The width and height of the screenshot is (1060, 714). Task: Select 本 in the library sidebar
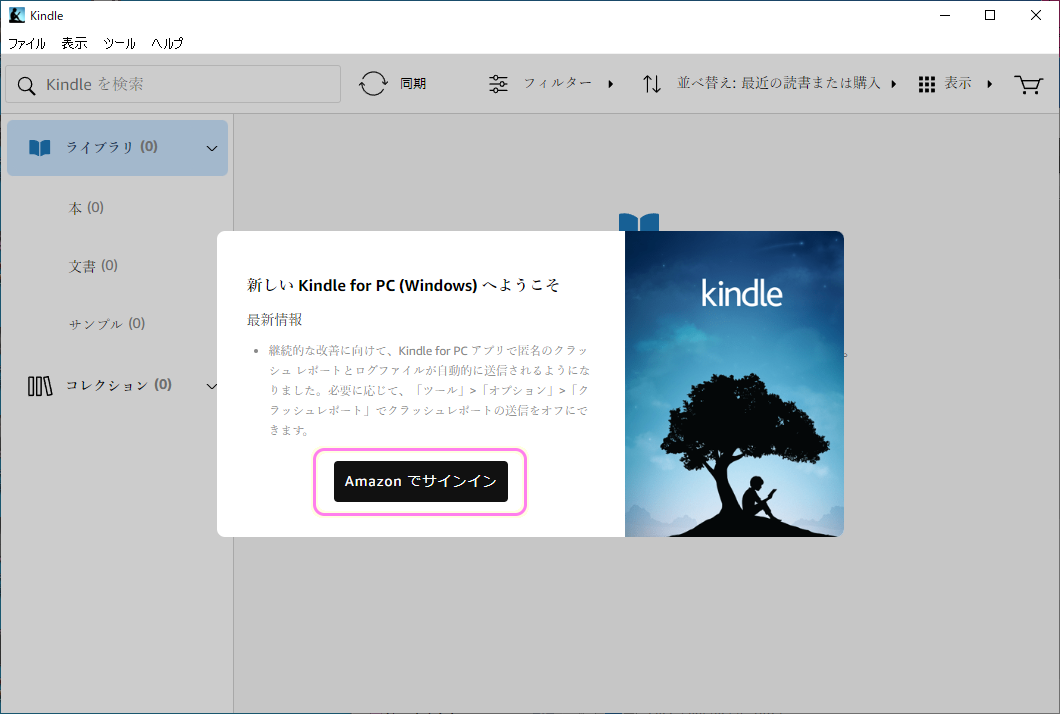tap(84, 207)
